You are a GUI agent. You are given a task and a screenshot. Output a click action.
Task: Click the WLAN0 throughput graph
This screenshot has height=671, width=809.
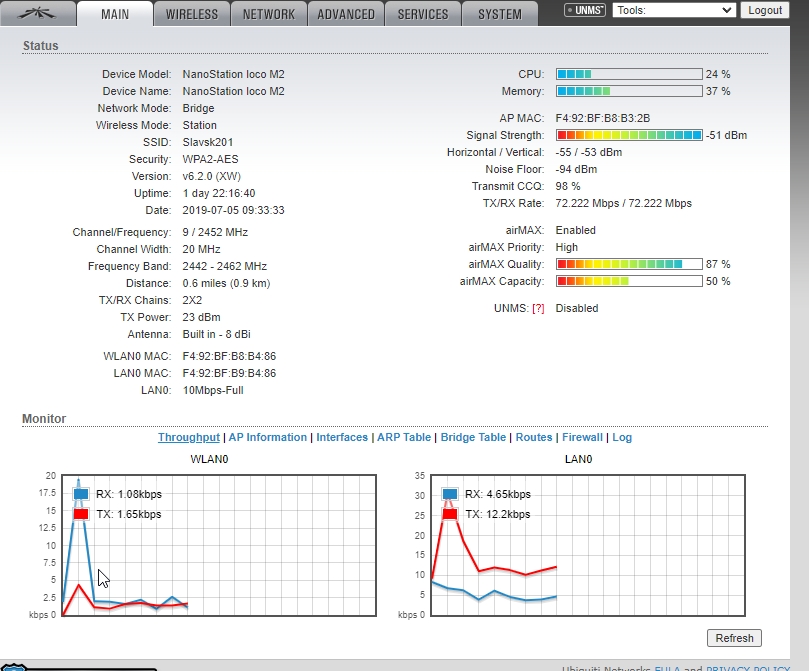(219, 545)
